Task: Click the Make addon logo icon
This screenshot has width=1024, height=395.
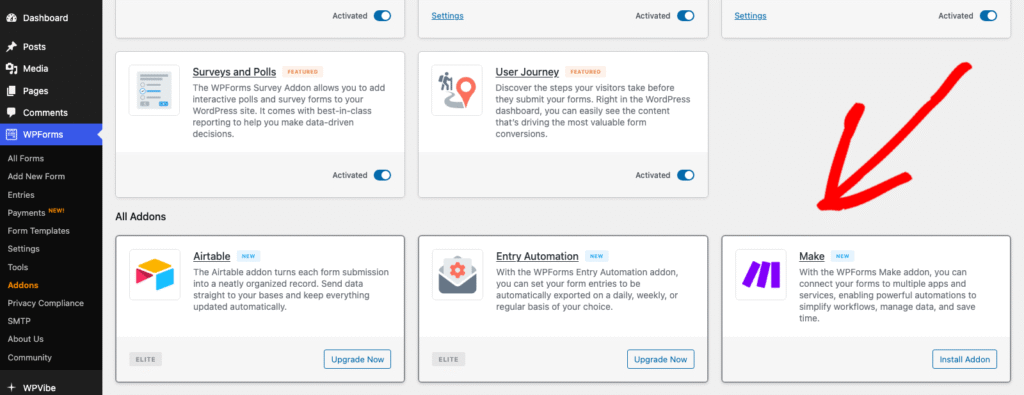Action: [x=761, y=274]
